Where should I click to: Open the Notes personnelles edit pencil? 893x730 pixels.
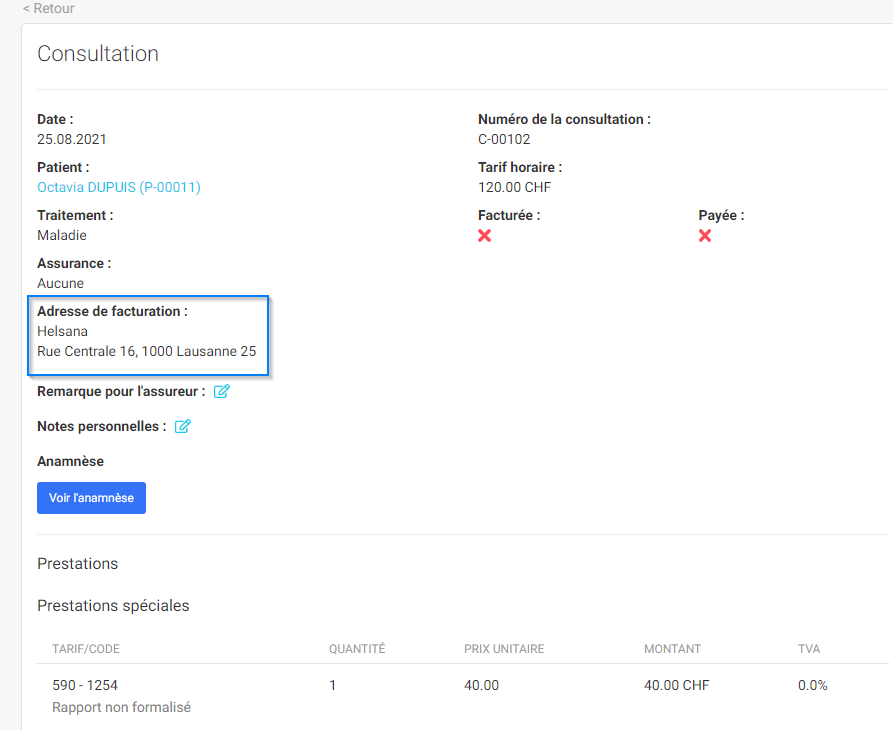point(183,426)
